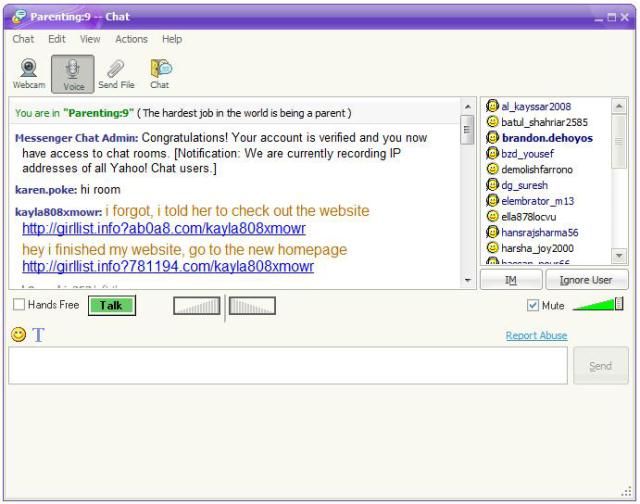640x504 pixels.
Task: Click the Report Abuse link
Action: [536, 335]
